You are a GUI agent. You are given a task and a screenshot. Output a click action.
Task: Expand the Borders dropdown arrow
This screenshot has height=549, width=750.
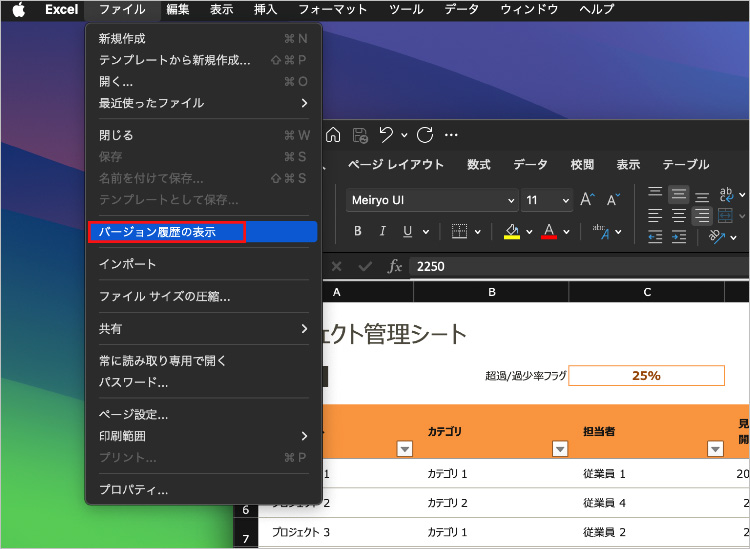click(x=477, y=232)
